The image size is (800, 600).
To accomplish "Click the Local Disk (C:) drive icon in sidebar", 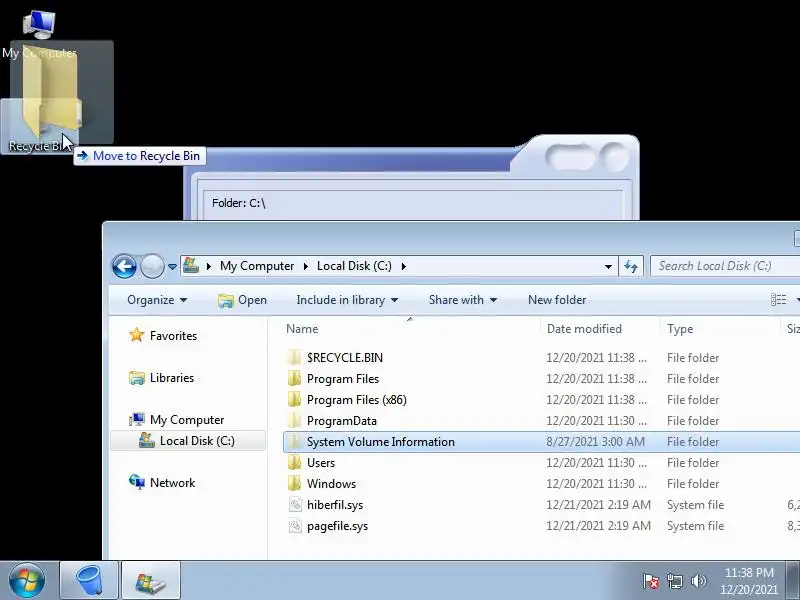I will point(147,440).
